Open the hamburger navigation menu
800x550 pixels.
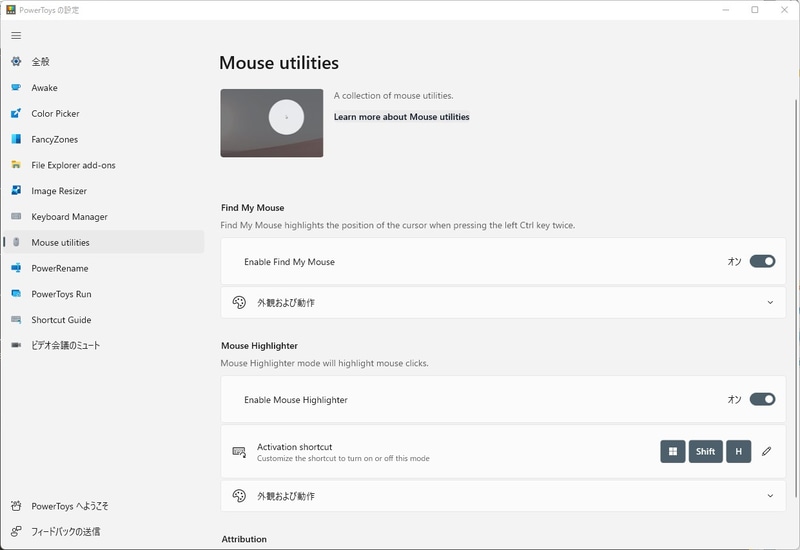[16, 35]
